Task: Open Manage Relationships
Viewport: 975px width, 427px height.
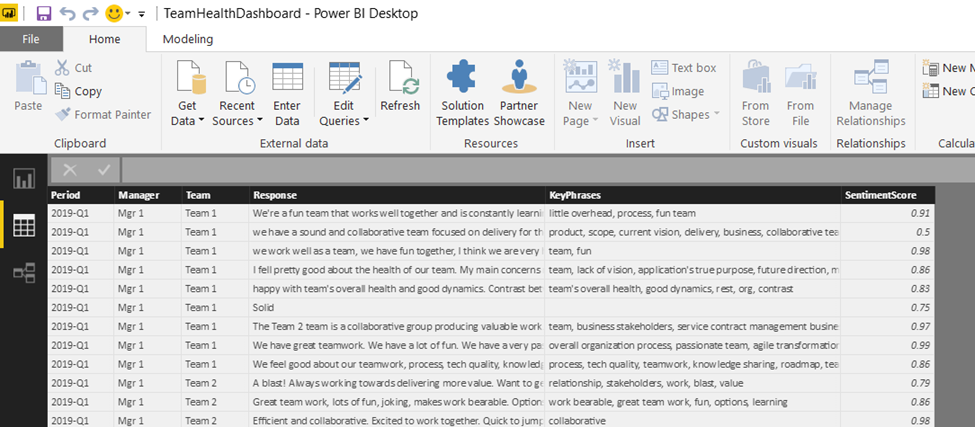Action: 871,93
